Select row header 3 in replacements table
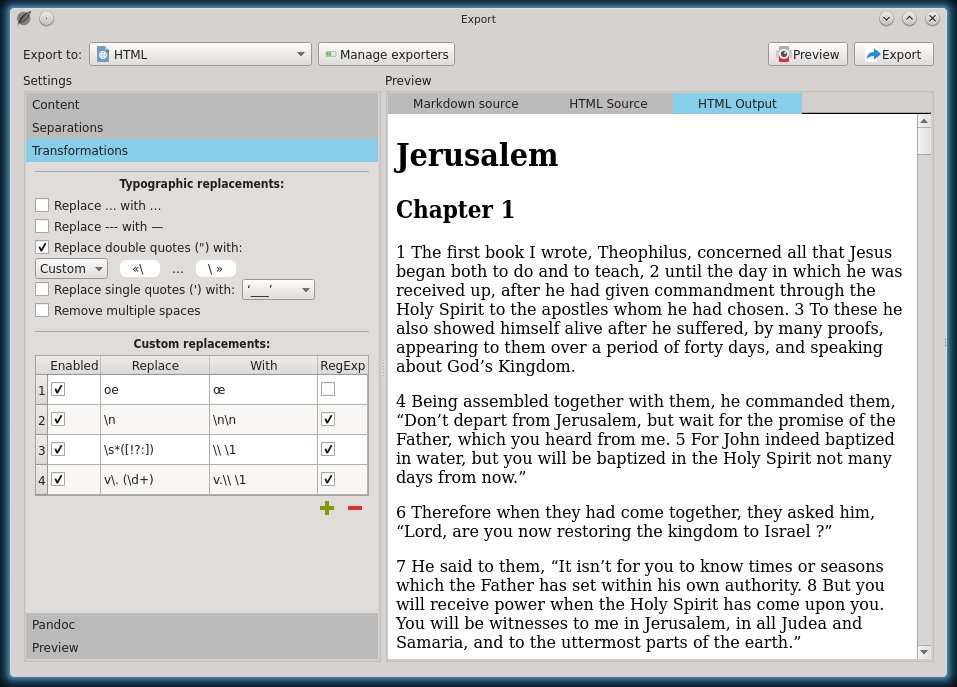The height and width of the screenshot is (687, 957). (42, 449)
